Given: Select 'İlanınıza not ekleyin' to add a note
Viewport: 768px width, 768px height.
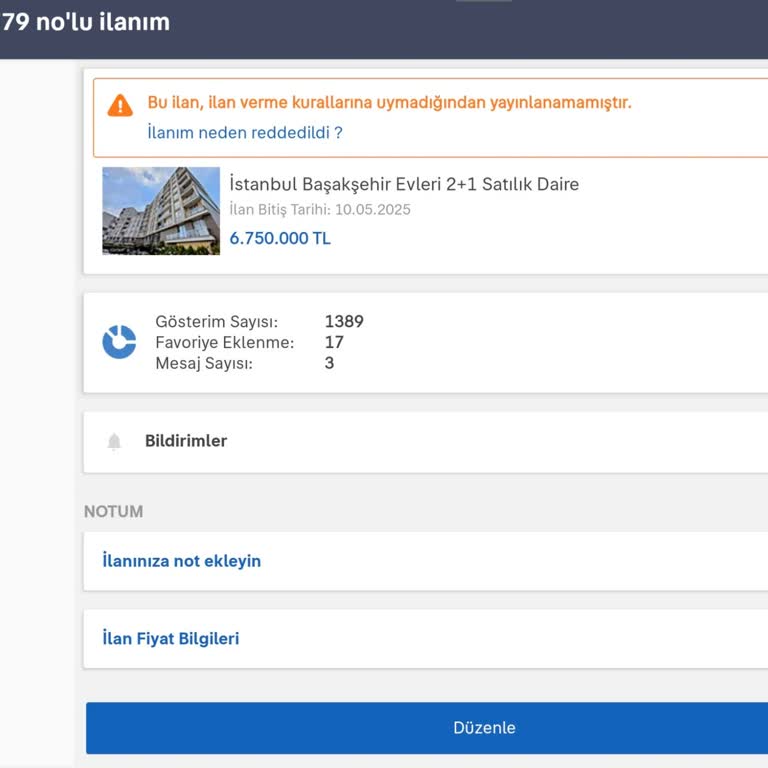Looking at the screenshot, I should tap(182, 561).
